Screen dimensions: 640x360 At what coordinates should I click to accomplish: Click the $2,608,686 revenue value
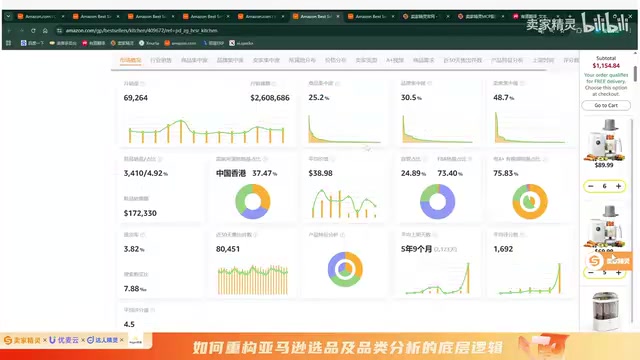tap(270, 98)
